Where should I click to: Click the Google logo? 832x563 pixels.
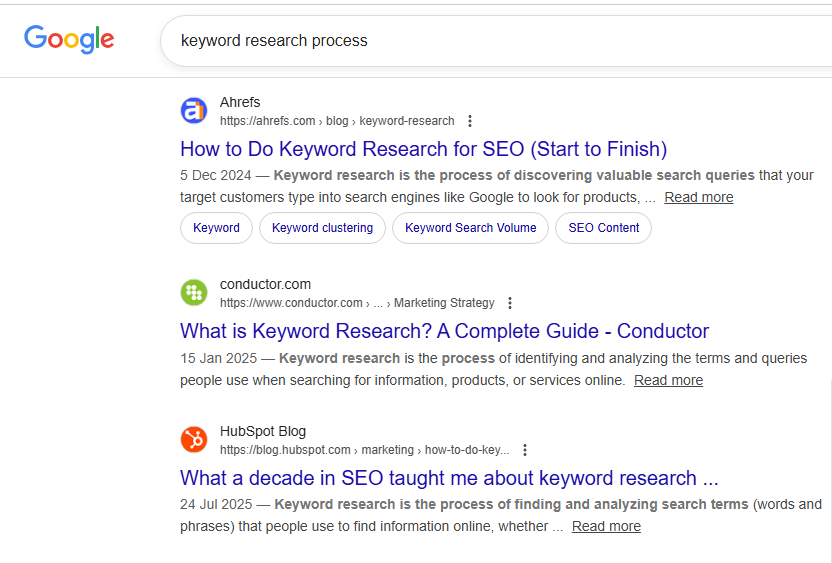(x=69, y=39)
